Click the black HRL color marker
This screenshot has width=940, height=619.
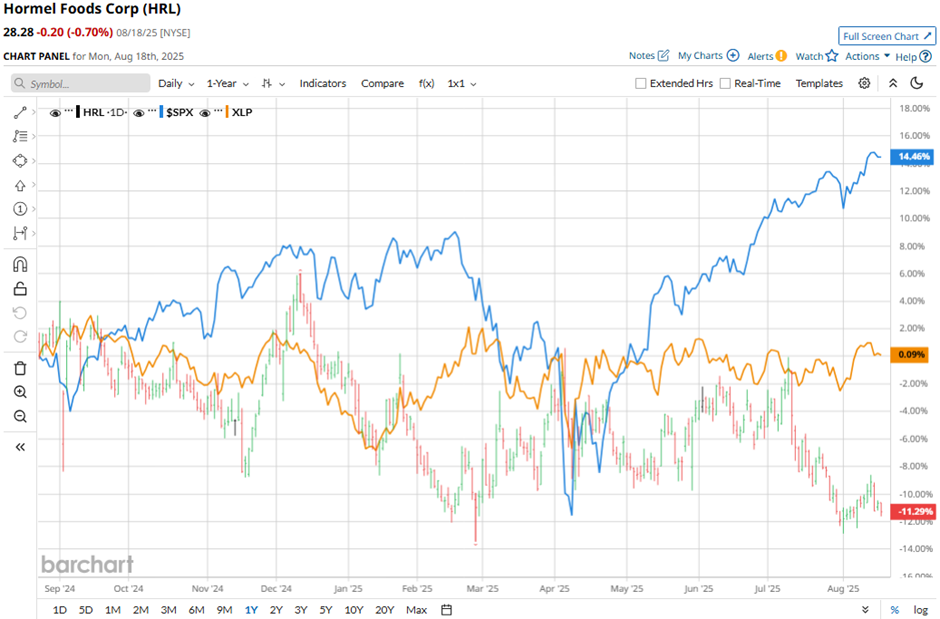pos(78,112)
